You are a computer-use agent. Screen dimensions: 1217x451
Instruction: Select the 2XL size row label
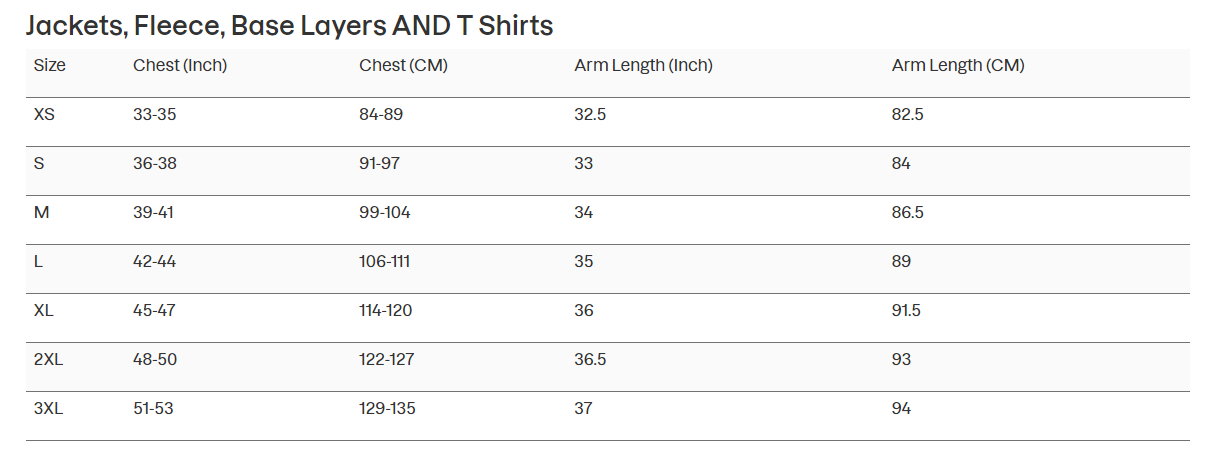(48, 360)
